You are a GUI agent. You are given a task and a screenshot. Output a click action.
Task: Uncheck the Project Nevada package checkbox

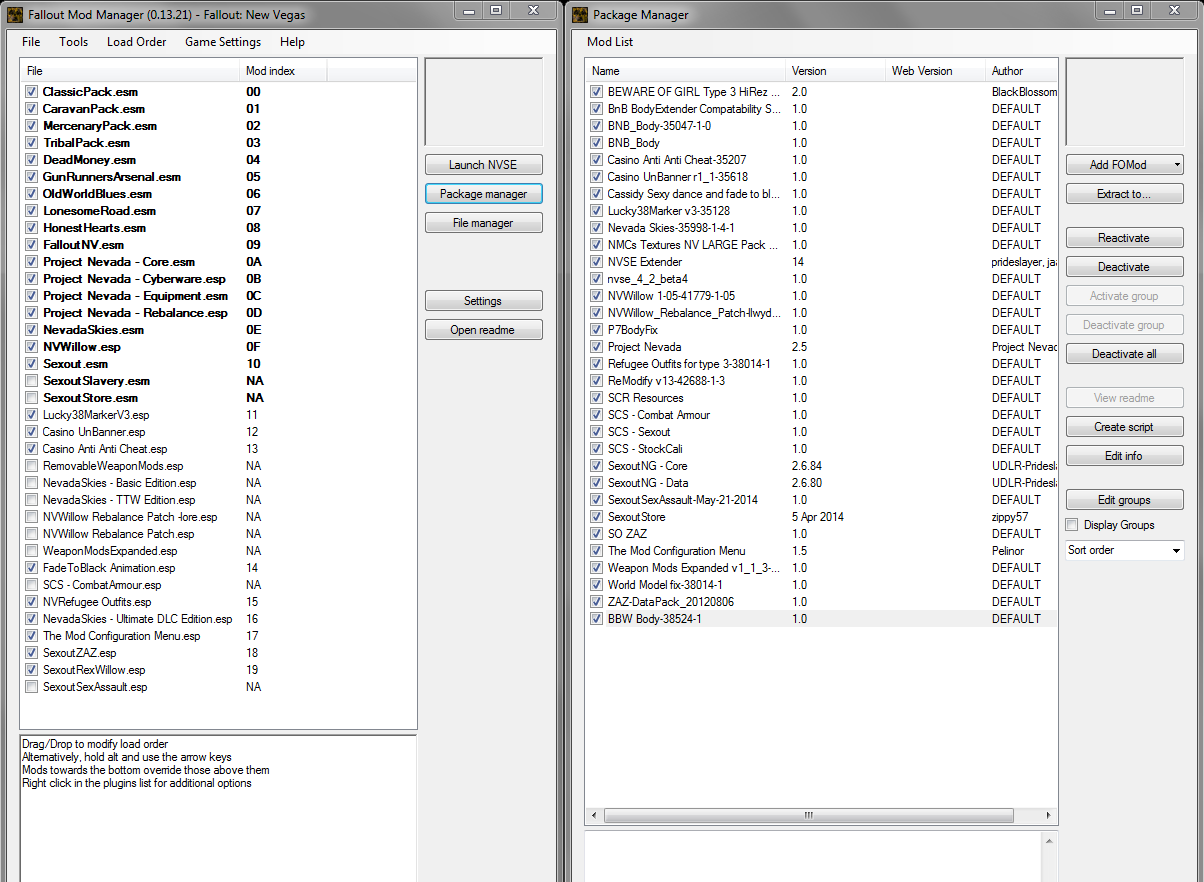tap(597, 347)
